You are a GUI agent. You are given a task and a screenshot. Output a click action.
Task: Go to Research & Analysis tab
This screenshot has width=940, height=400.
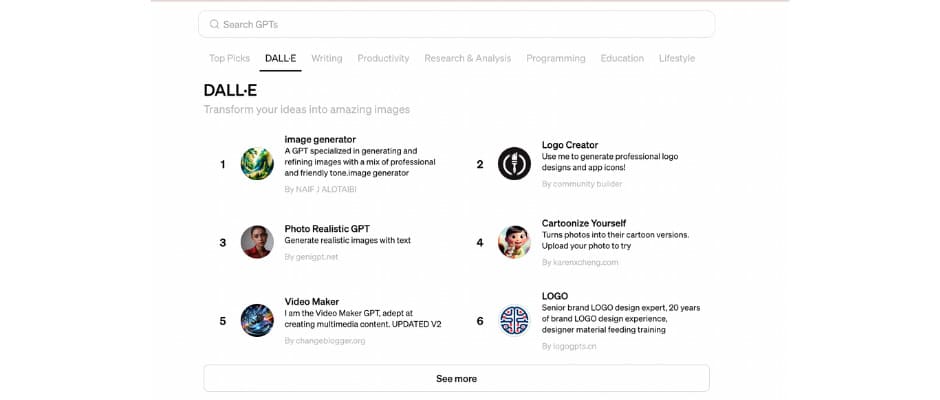468,58
